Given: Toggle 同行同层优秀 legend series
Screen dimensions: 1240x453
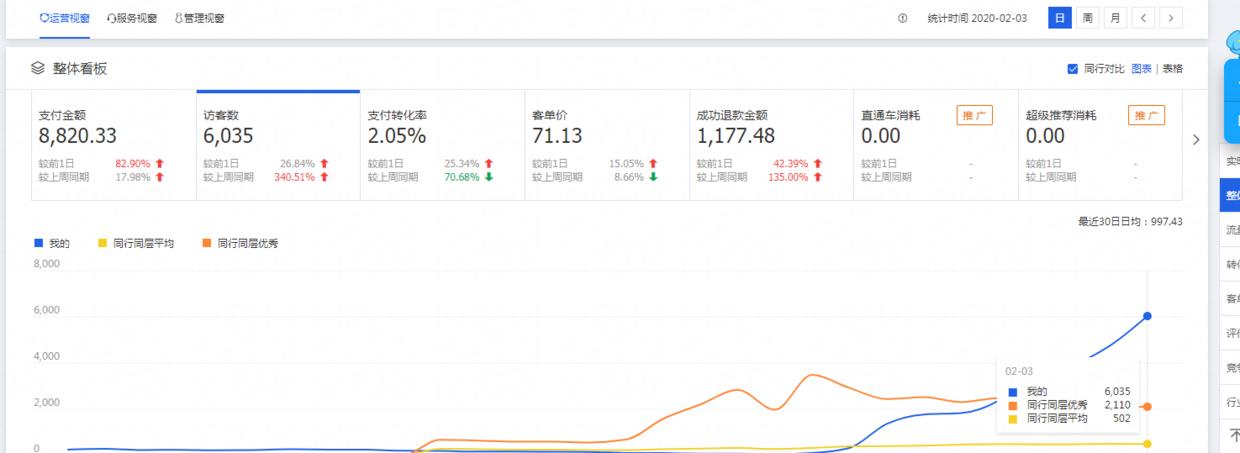Looking at the screenshot, I should (239, 243).
